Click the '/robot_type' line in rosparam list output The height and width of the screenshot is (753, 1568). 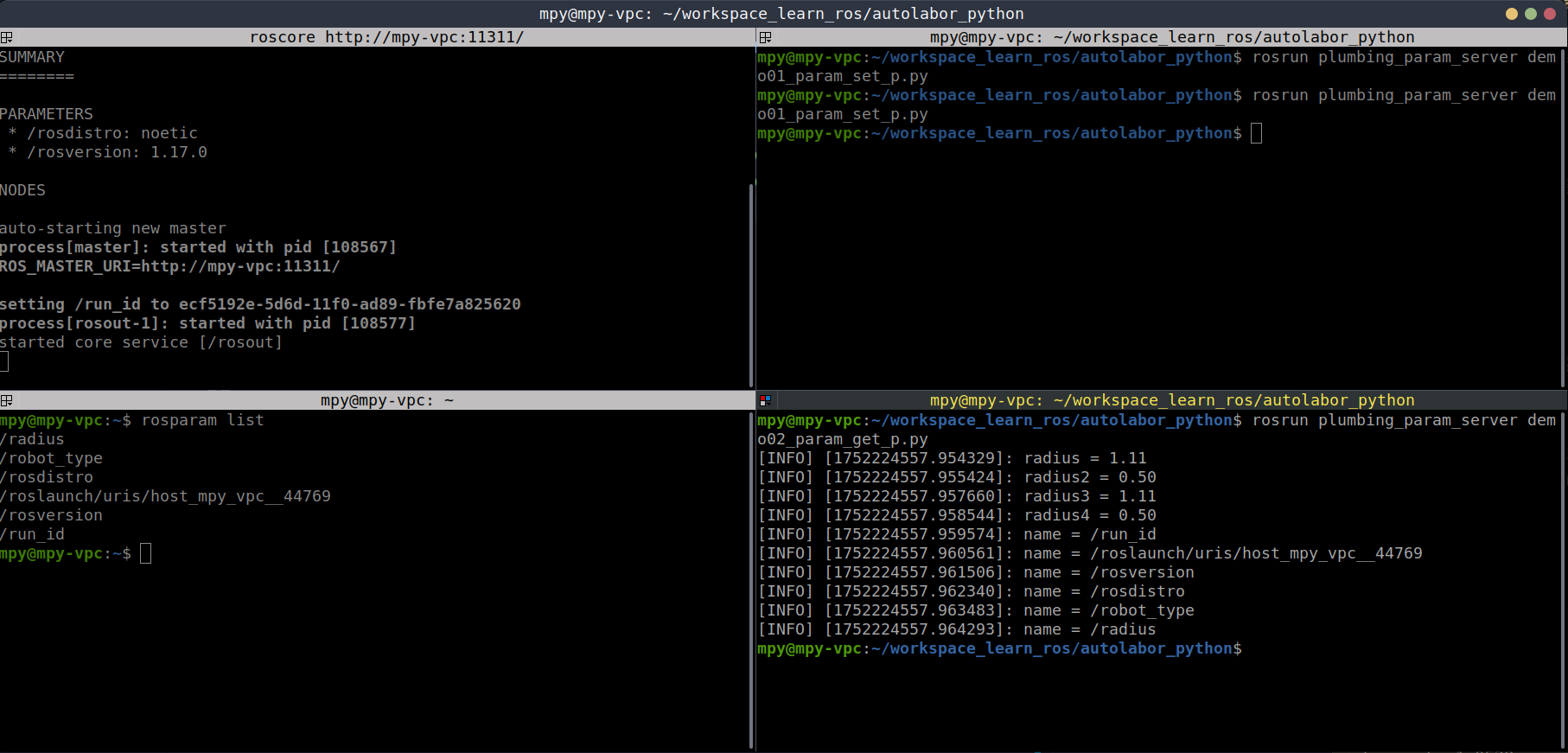[x=52, y=458]
